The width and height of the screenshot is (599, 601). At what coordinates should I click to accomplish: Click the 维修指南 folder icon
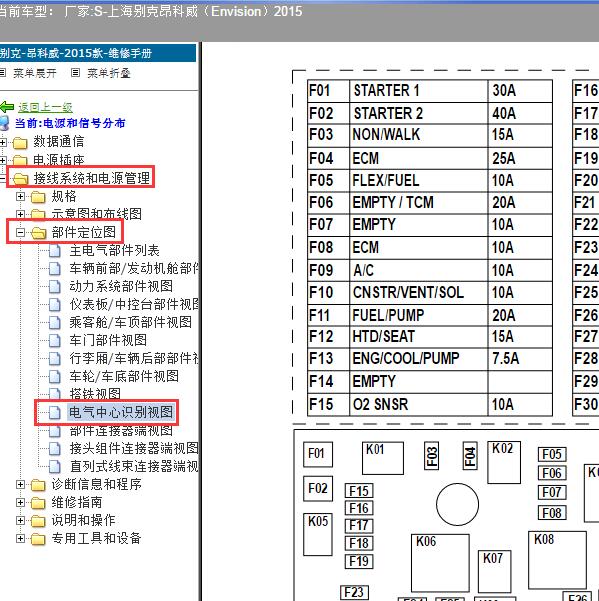pos(38,503)
